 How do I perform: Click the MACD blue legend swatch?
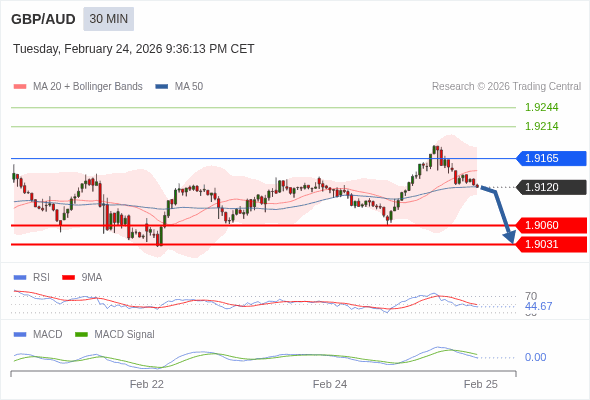(20, 335)
